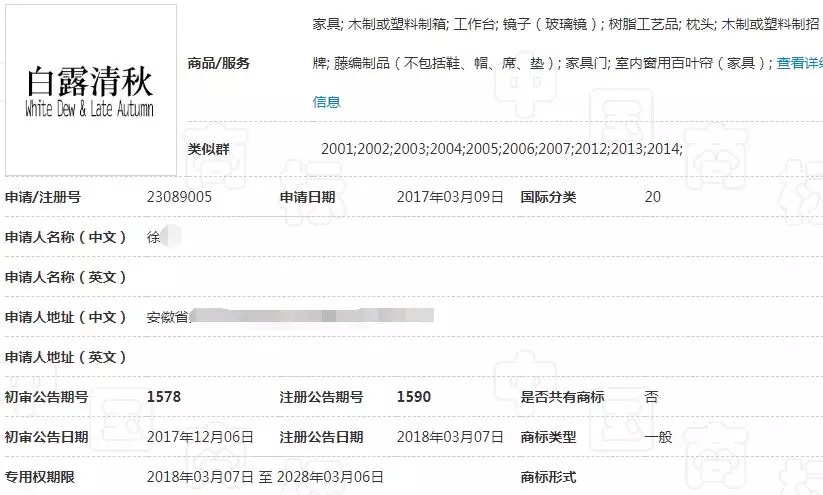Click the 申请人地址（英文）label

click(66, 357)
